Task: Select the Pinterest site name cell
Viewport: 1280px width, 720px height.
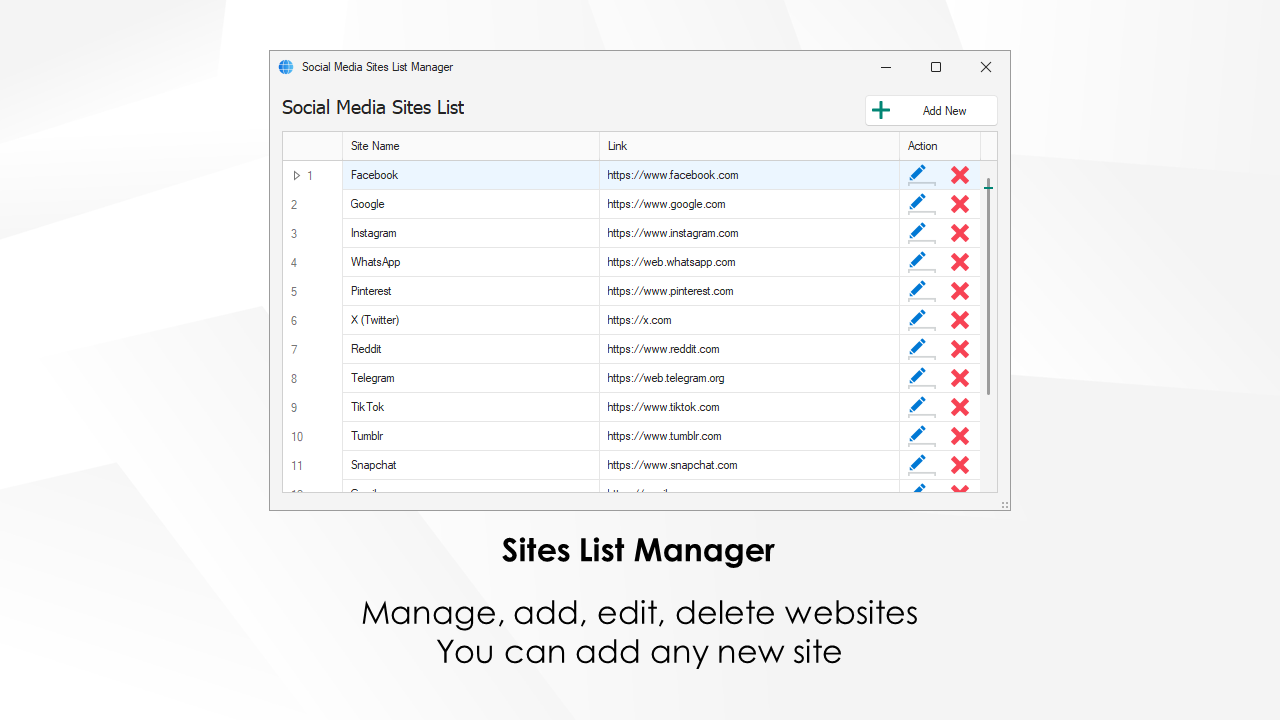Action: tap(471, 291)
